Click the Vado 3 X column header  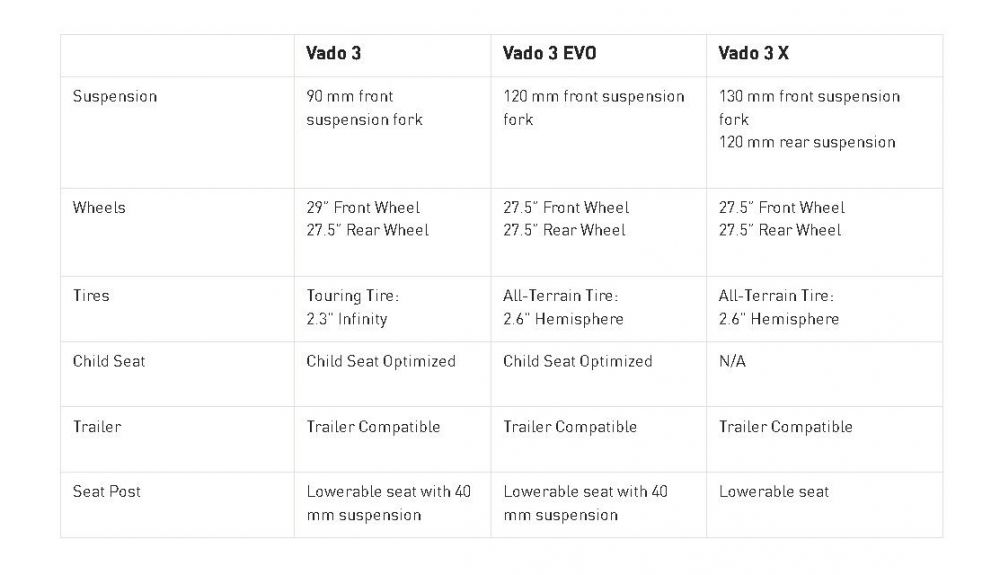753,54
